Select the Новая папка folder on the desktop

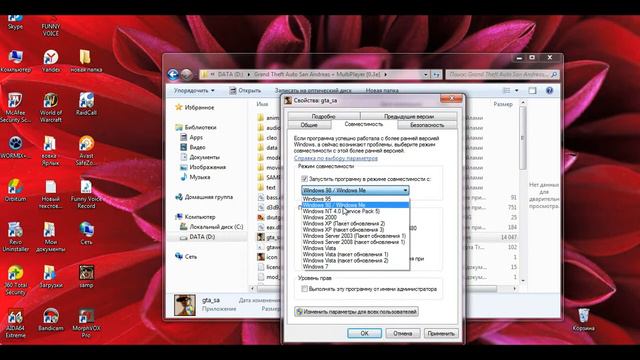tap(86, 61)
